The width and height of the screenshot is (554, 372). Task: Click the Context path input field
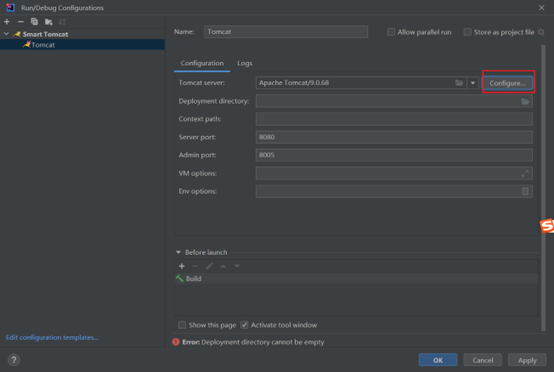[394, 119]
